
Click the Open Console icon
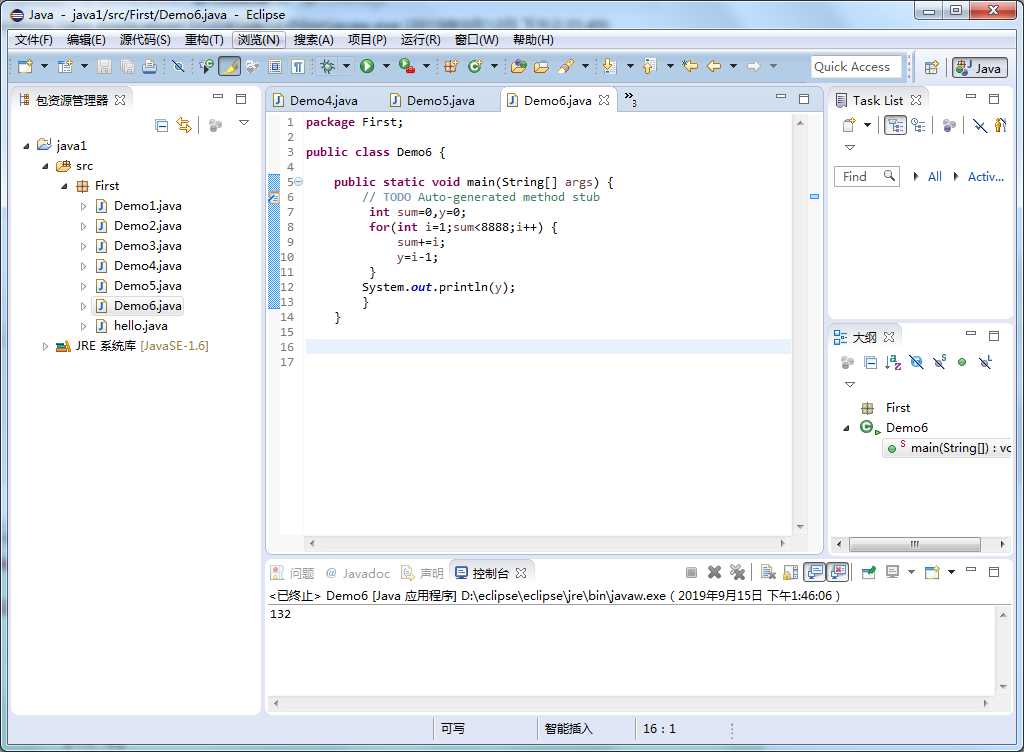[932, 572]
